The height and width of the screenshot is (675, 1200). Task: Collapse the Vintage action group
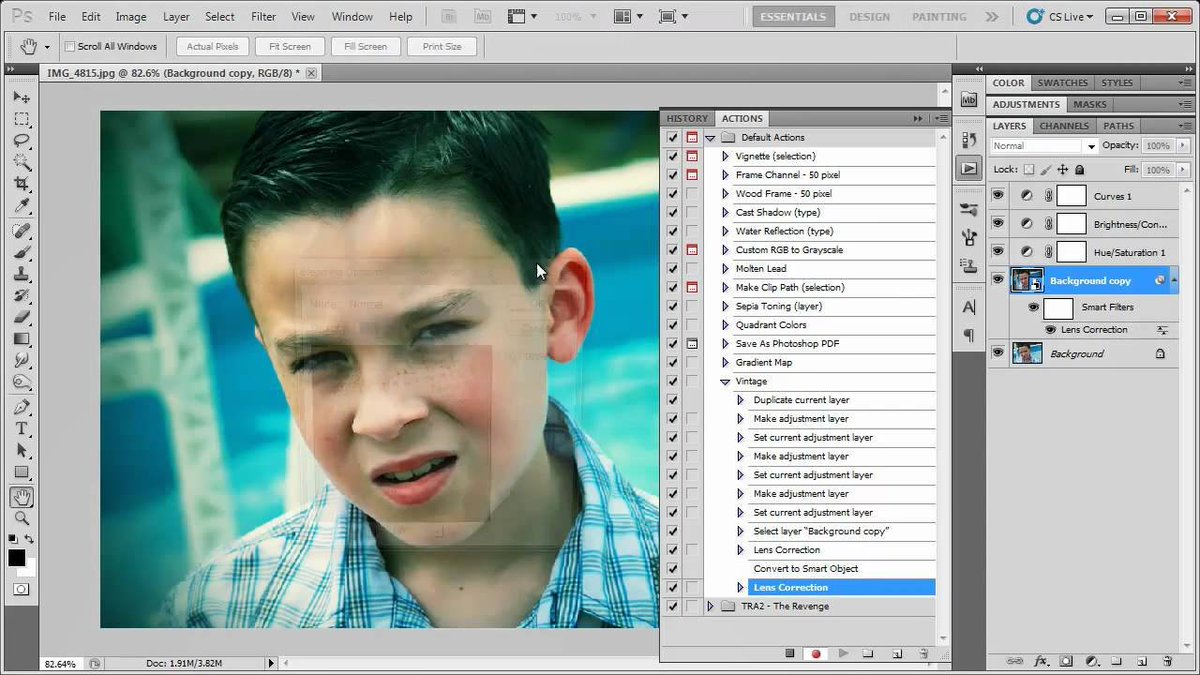[724, 381]
